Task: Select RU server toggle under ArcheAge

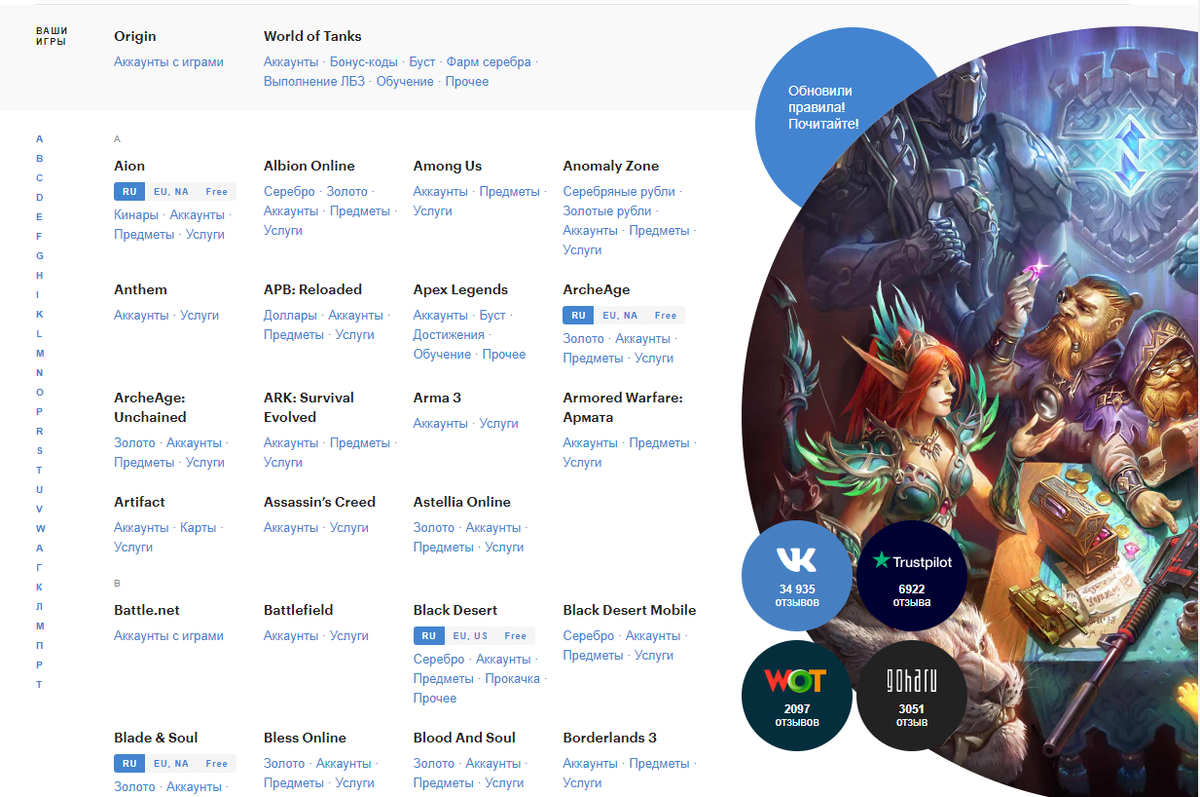Action: [x=578, y=315]
